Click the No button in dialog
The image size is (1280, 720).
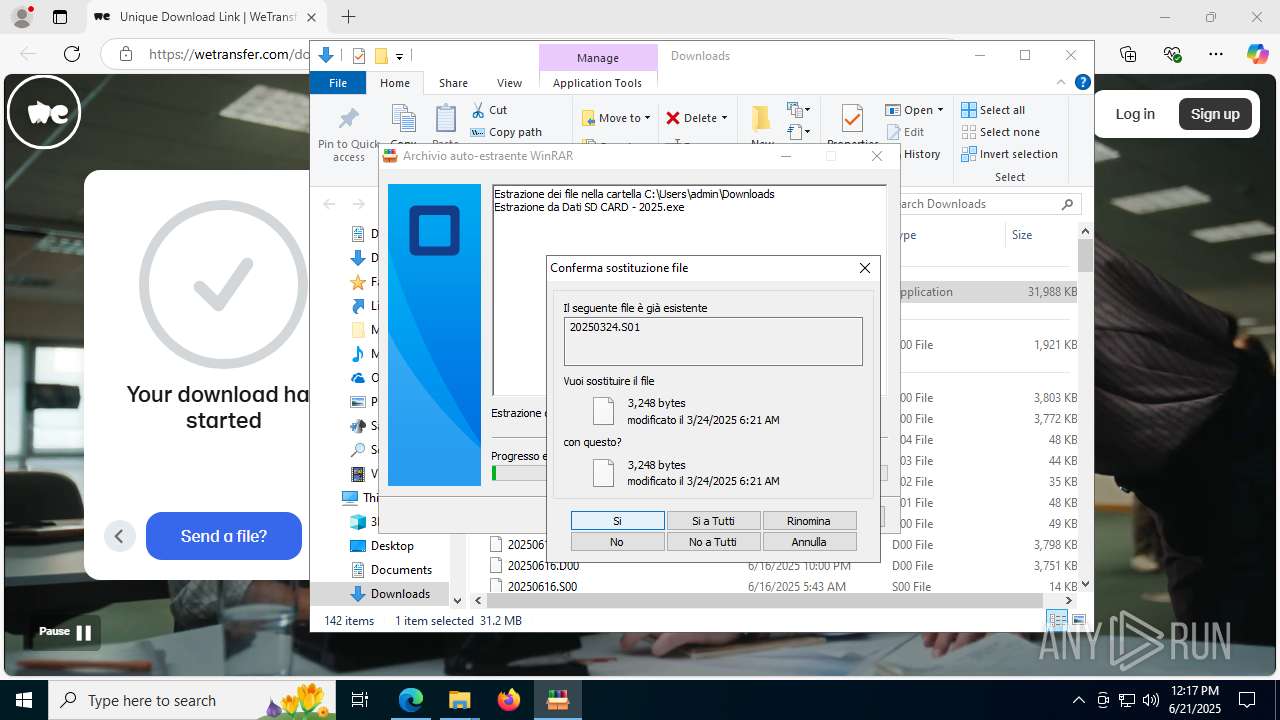[x=617, y=542]
